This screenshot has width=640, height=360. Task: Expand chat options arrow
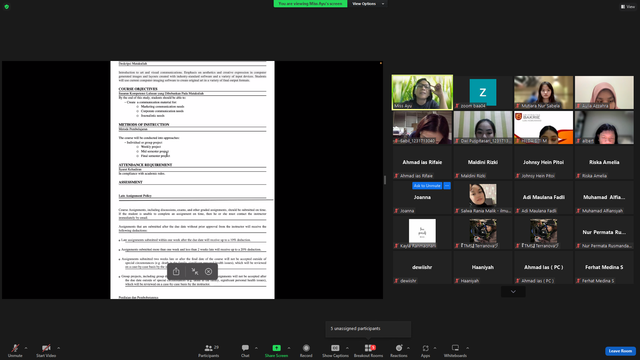256,348
